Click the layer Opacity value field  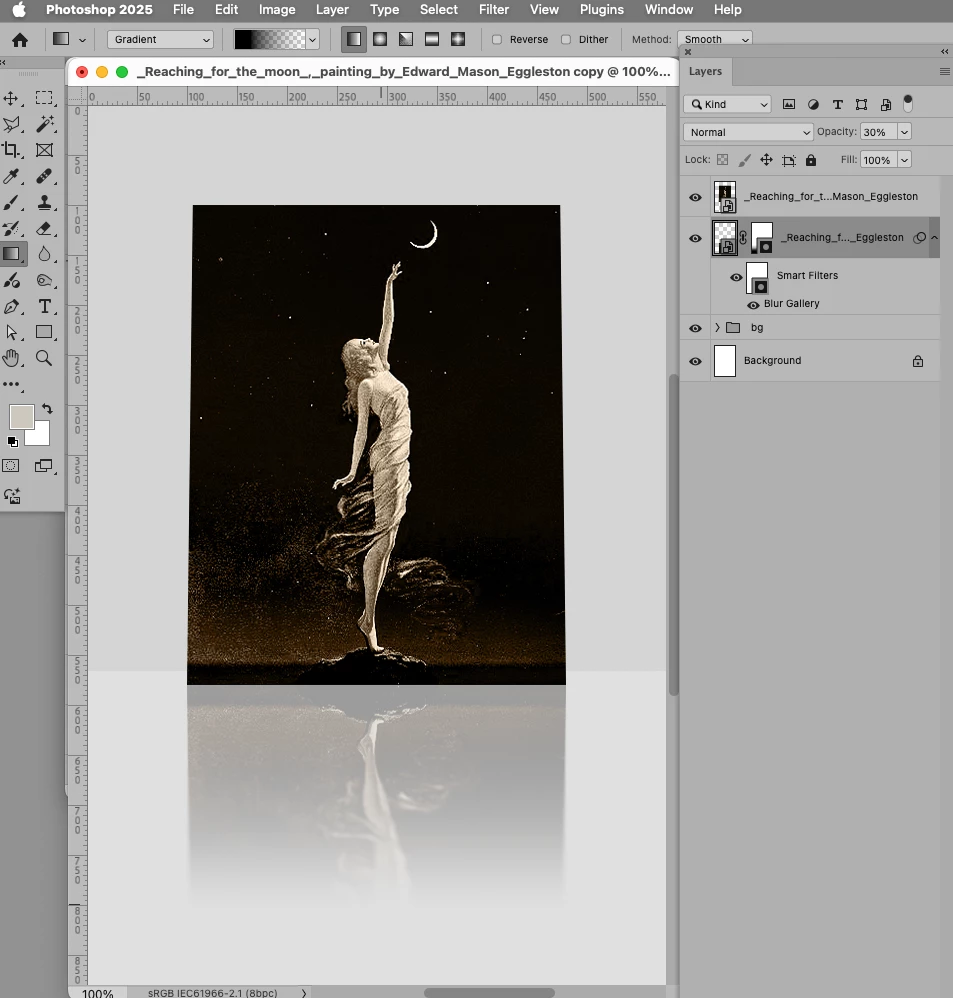879,132
